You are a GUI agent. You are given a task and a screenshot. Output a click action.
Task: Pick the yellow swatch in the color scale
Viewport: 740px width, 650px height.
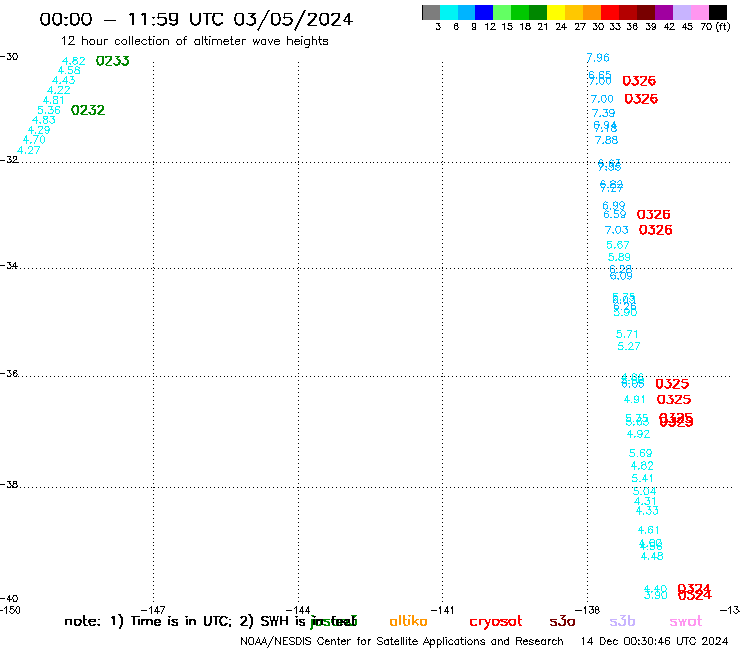coord(556,12)
